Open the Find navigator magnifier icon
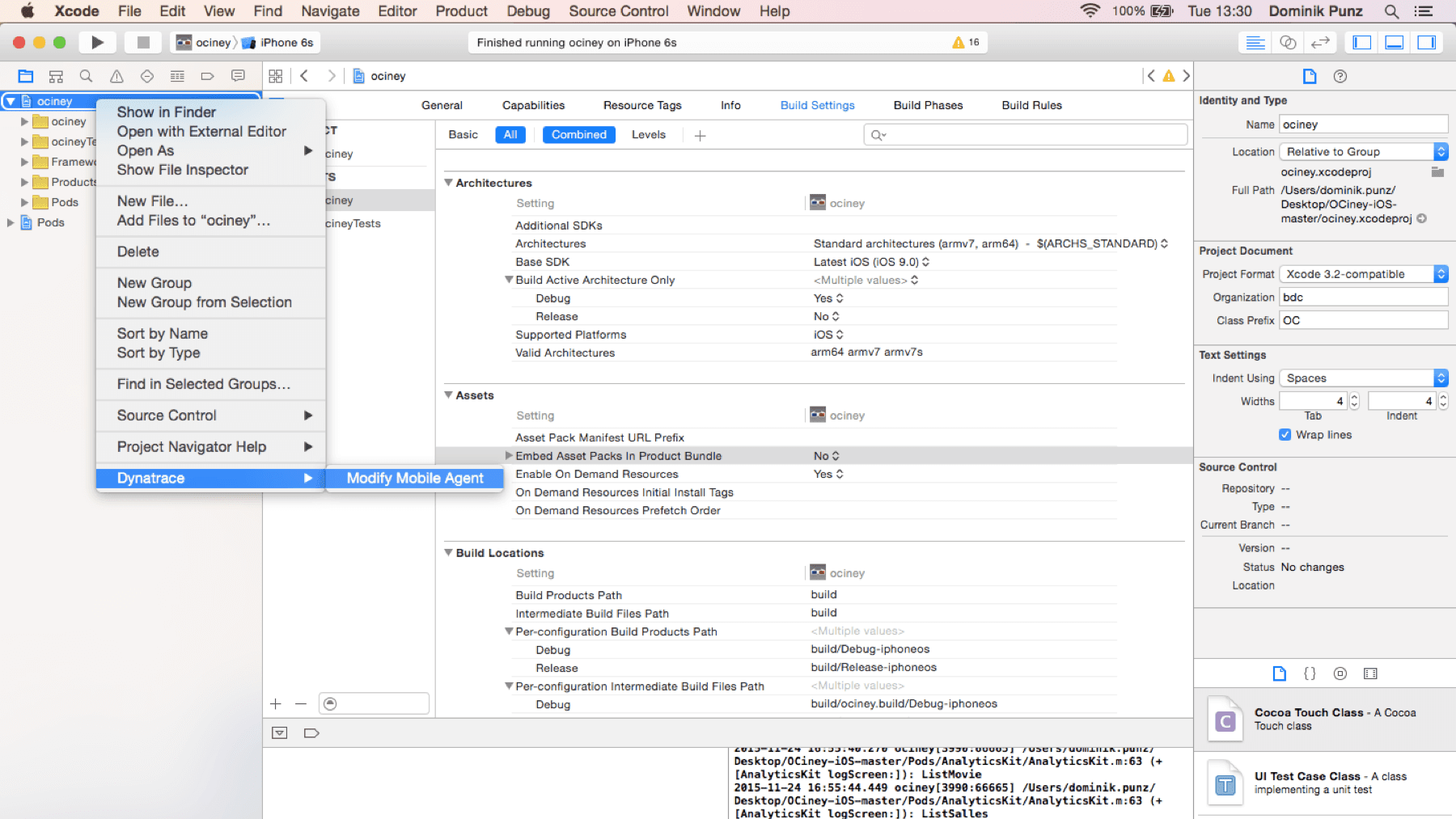The width and height of the screenshot is (1456, 819). 86,76
